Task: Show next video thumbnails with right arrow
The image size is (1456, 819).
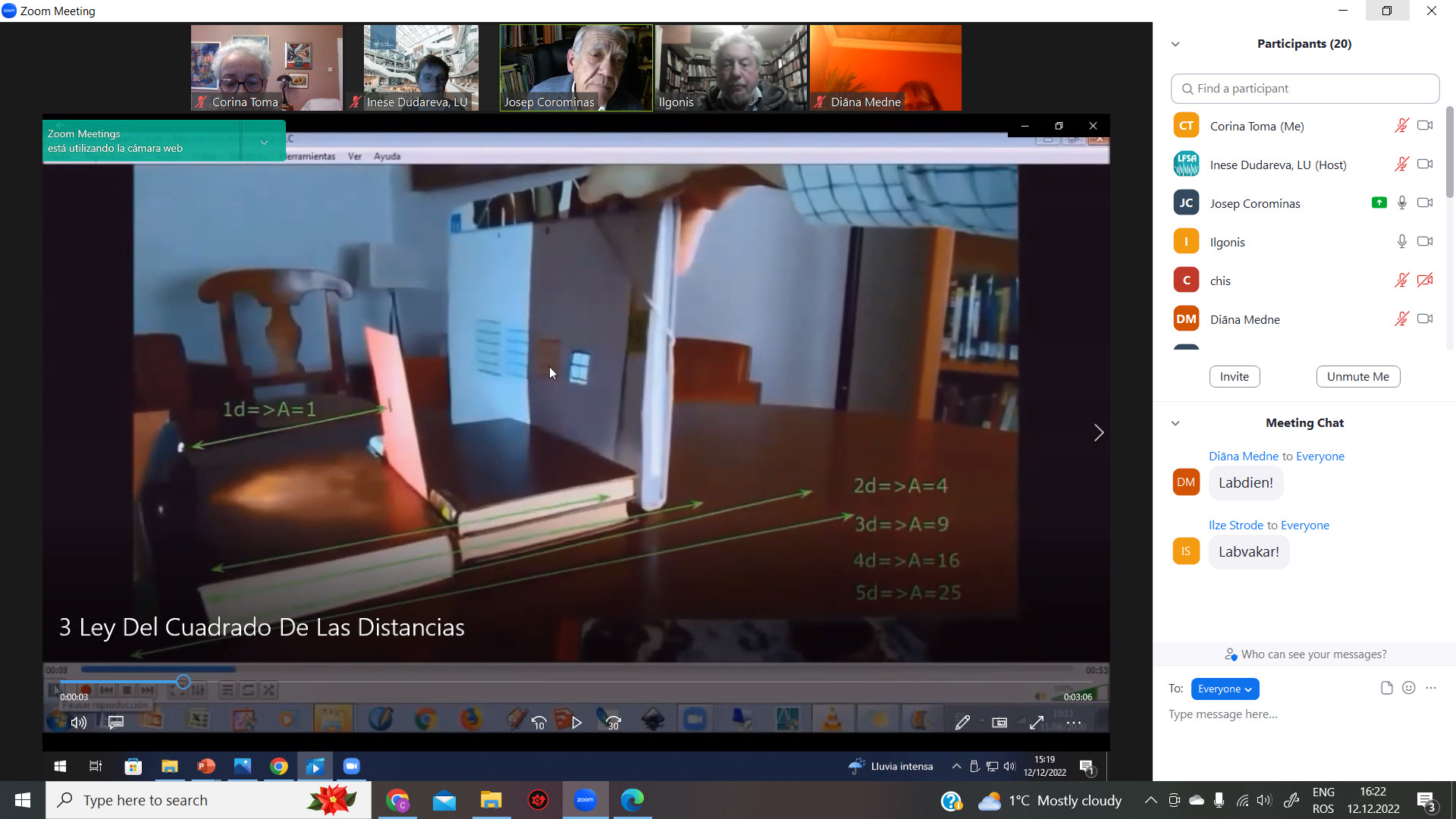Action: tap(1099, 433)
